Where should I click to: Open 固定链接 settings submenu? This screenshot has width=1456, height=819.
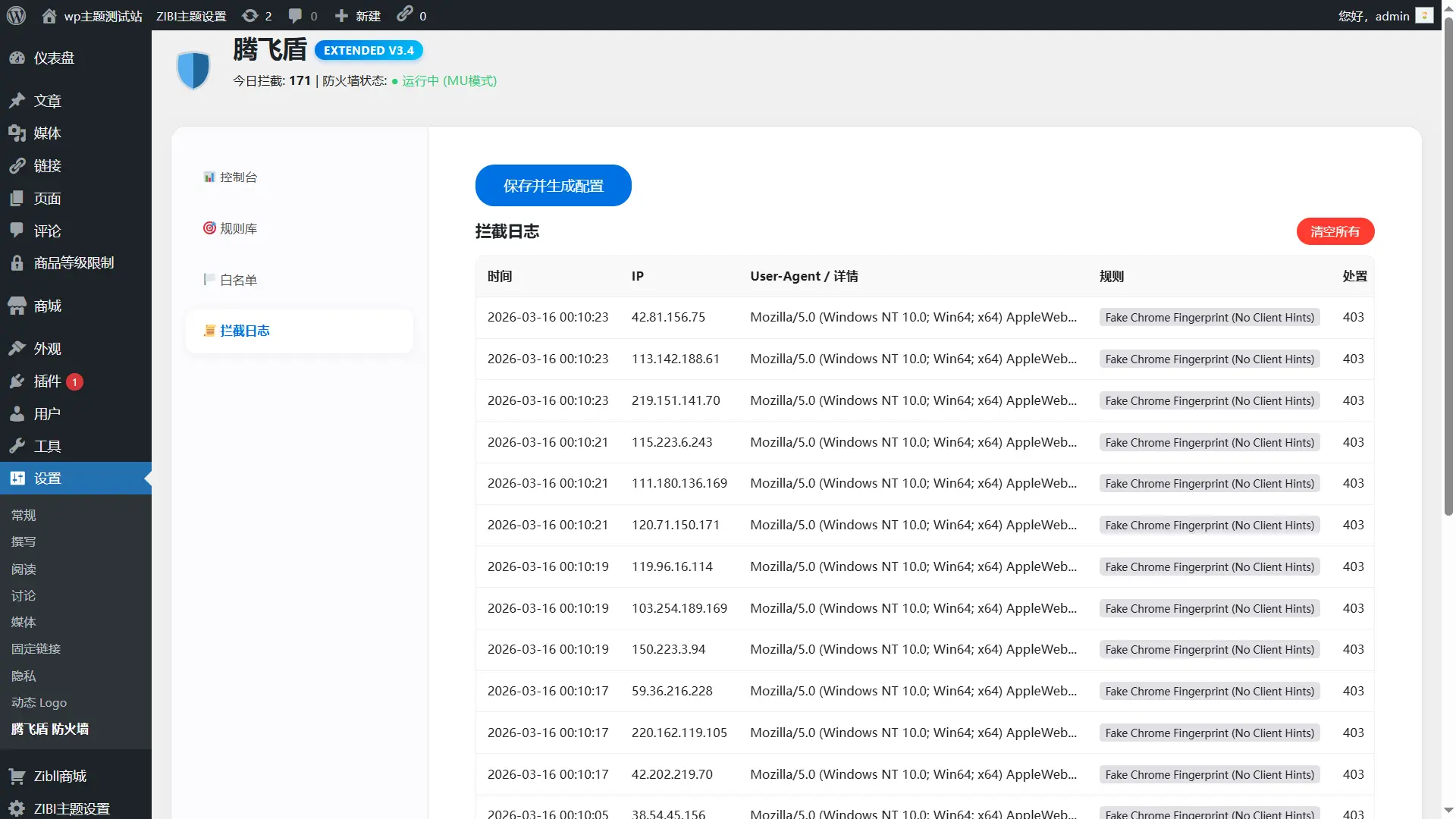(36, 648)
